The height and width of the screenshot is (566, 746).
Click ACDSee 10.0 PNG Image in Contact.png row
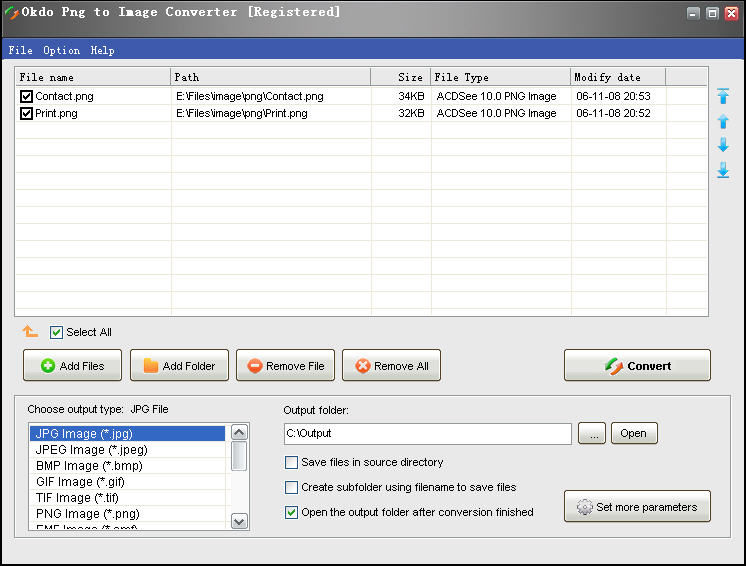pos(496,97)
